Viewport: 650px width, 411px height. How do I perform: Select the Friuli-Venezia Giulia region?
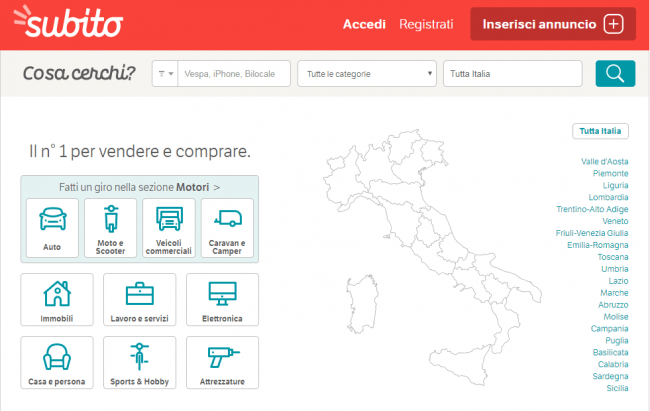coord(592,233)
